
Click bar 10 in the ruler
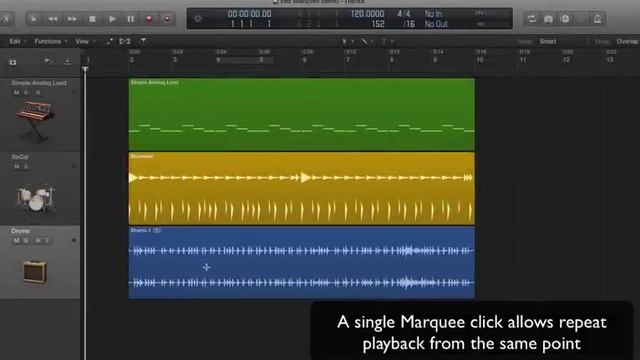[x=480, y=60]
